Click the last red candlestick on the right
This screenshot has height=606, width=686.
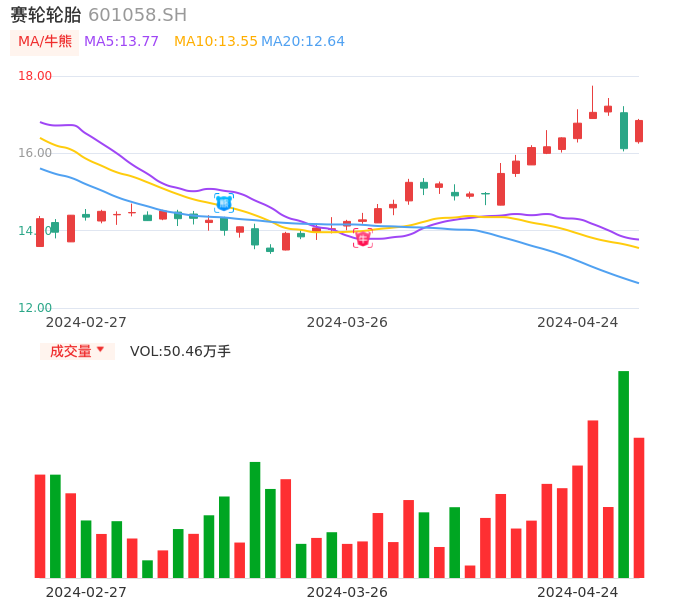tap(639, 131)
